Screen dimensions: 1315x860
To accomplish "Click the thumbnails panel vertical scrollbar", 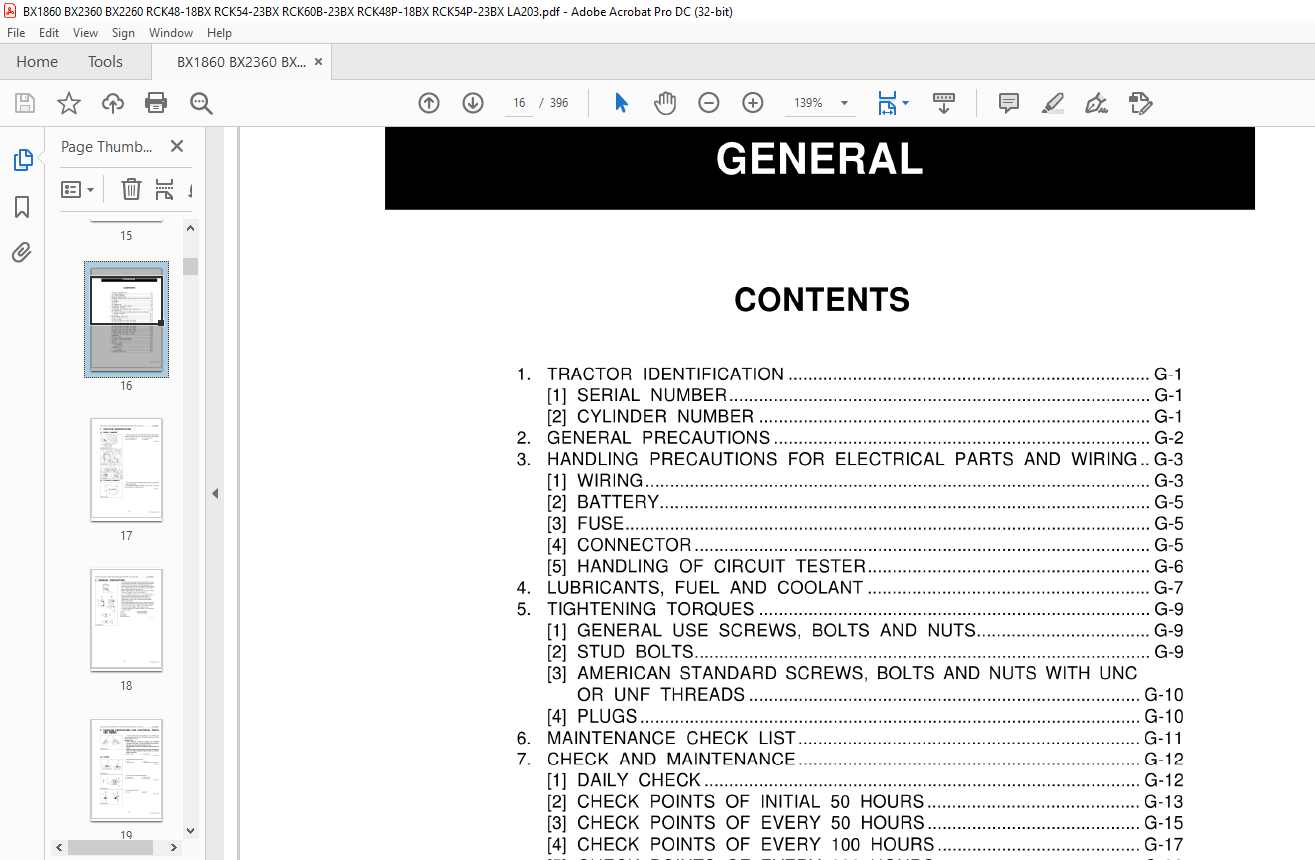I will click(x=190, y=266).
